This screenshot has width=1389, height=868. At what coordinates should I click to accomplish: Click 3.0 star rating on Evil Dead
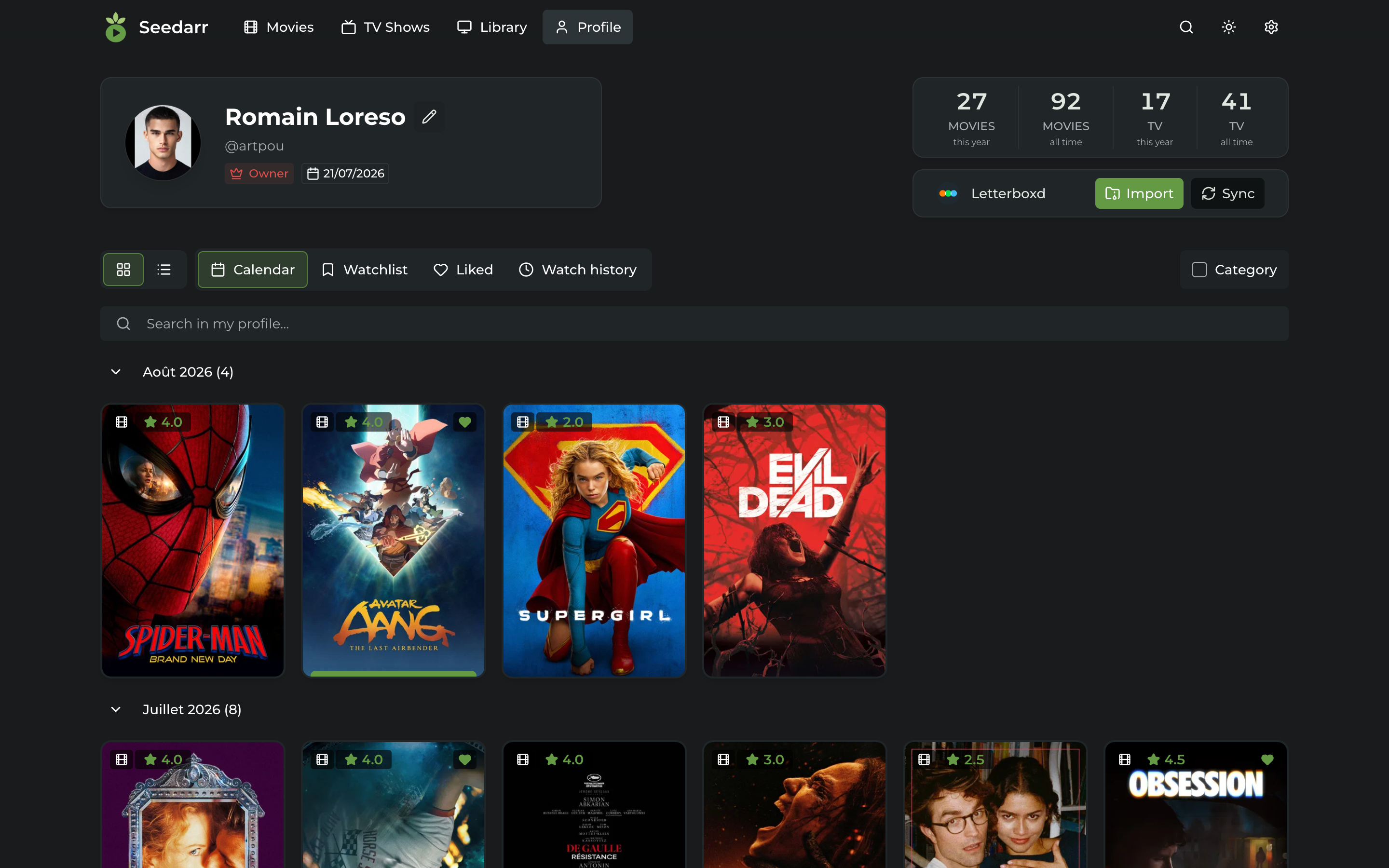(765, 422)
